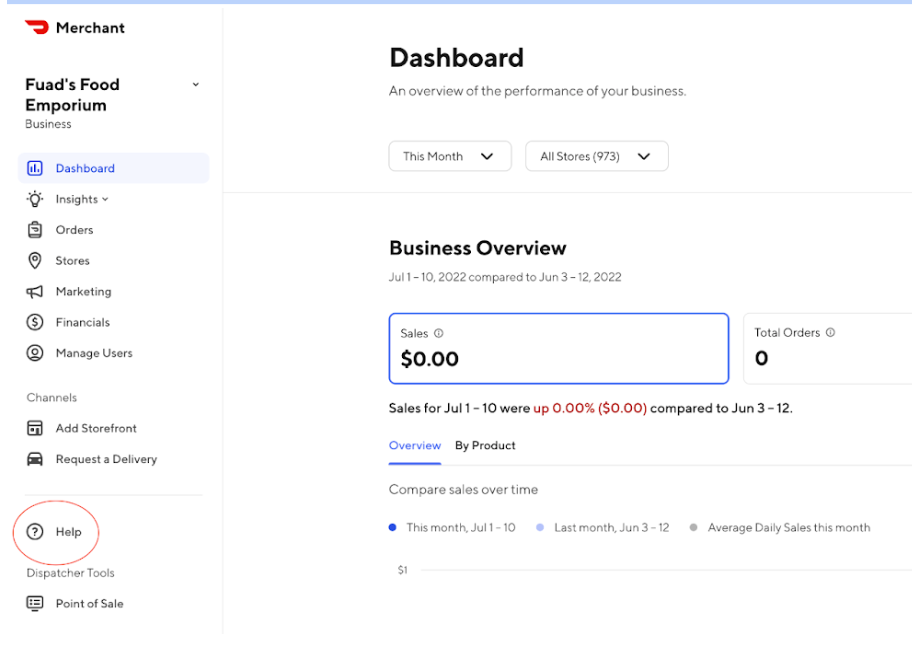Select the Overview tab
Screen dimensions: 912x650
point(414,446)
